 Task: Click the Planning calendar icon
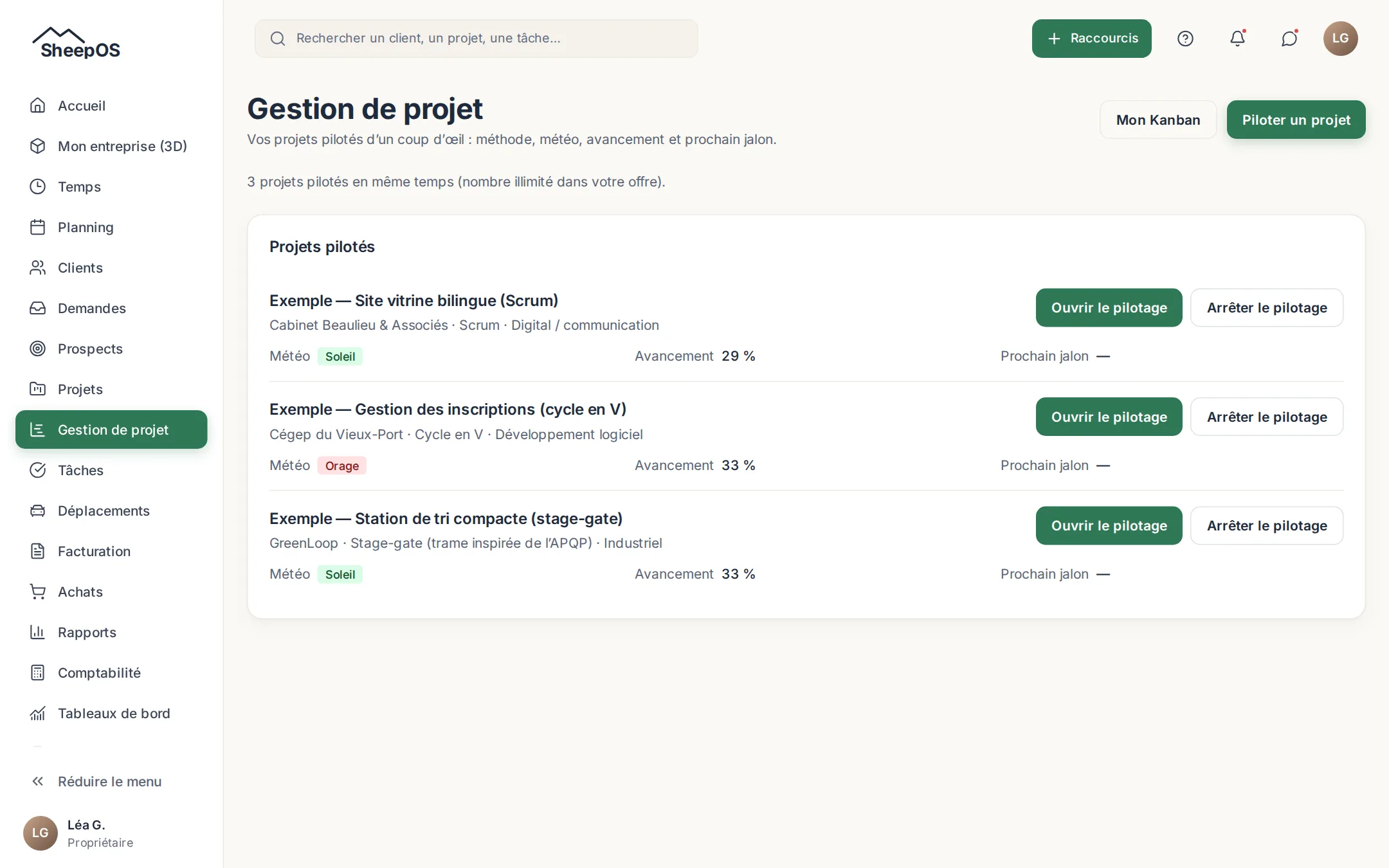38,227
